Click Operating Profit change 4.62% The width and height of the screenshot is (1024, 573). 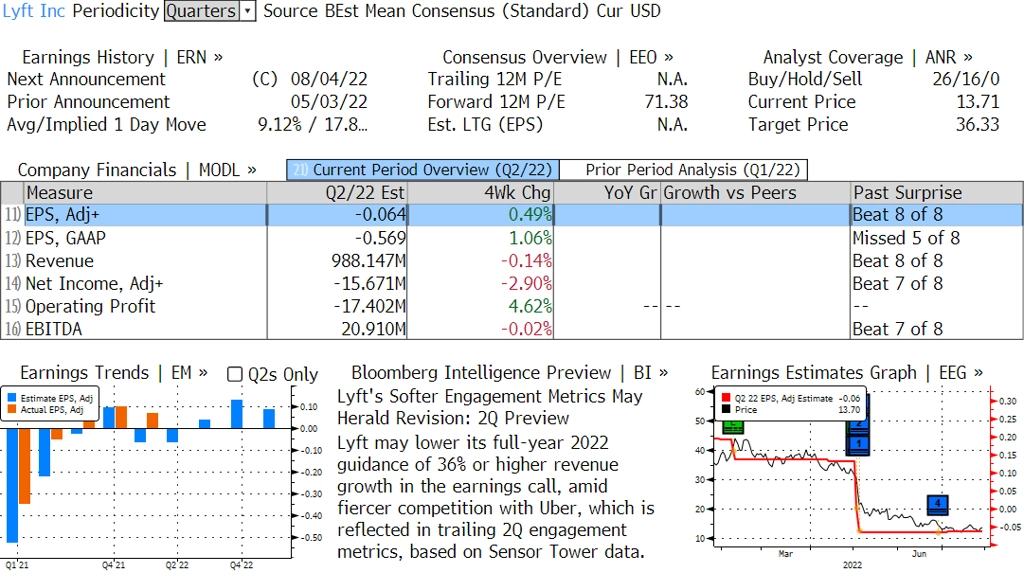[530, 306]
